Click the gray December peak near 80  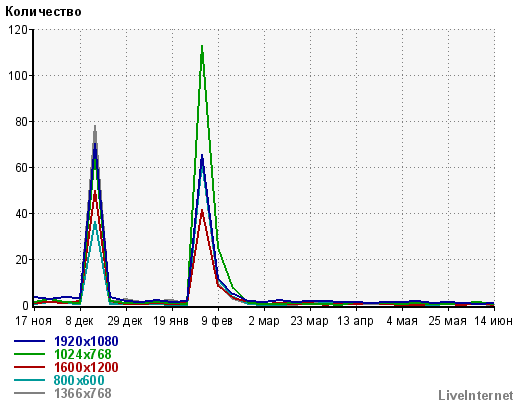pos(95,128)
